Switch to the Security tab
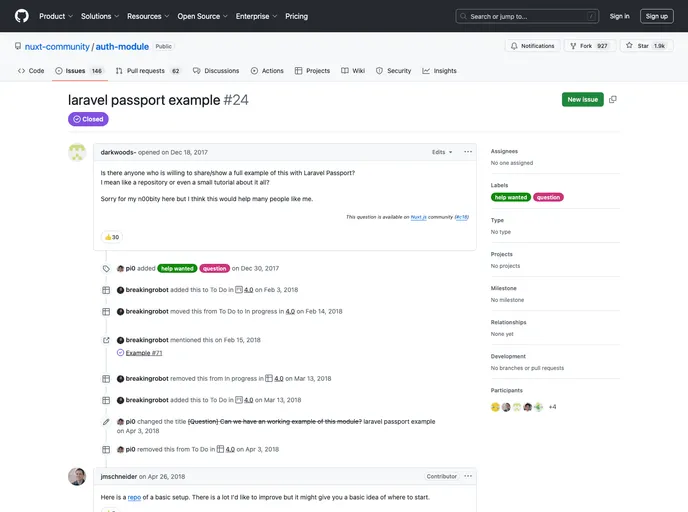Image resolution: width=688 pixels, height=512 pixels. tap(394, 71)
